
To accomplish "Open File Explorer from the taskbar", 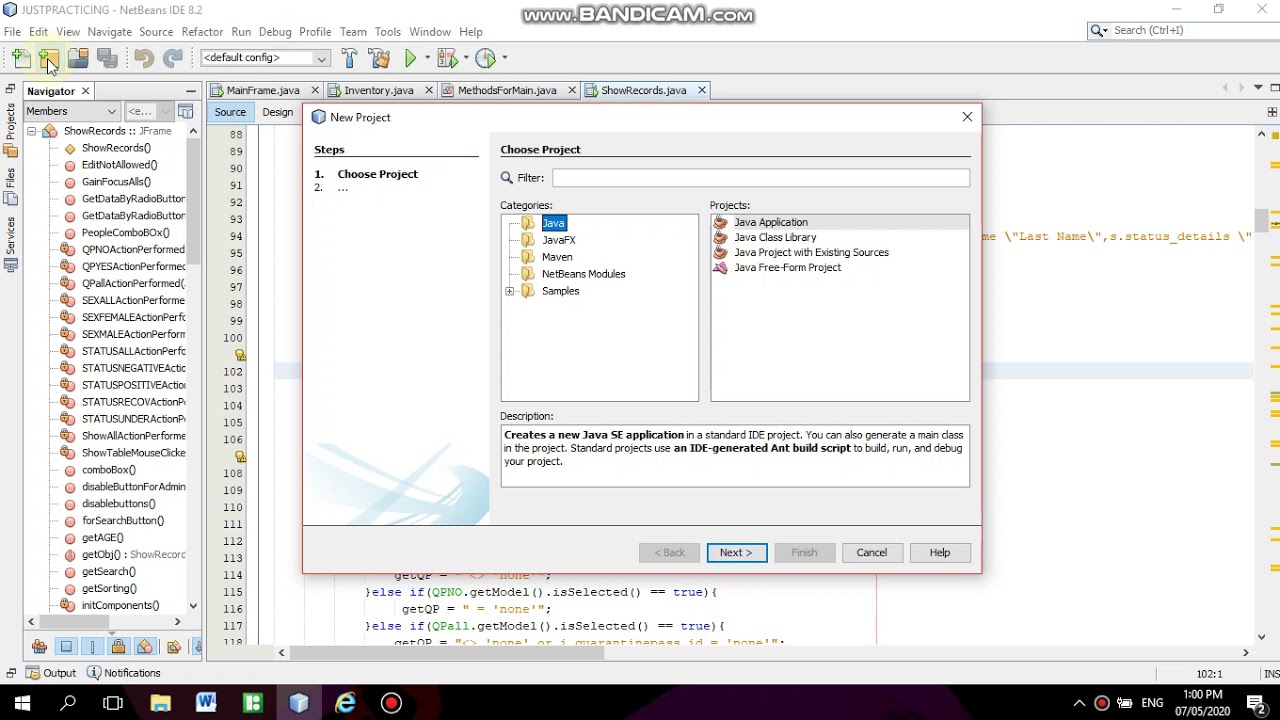I will click(160, 703).
